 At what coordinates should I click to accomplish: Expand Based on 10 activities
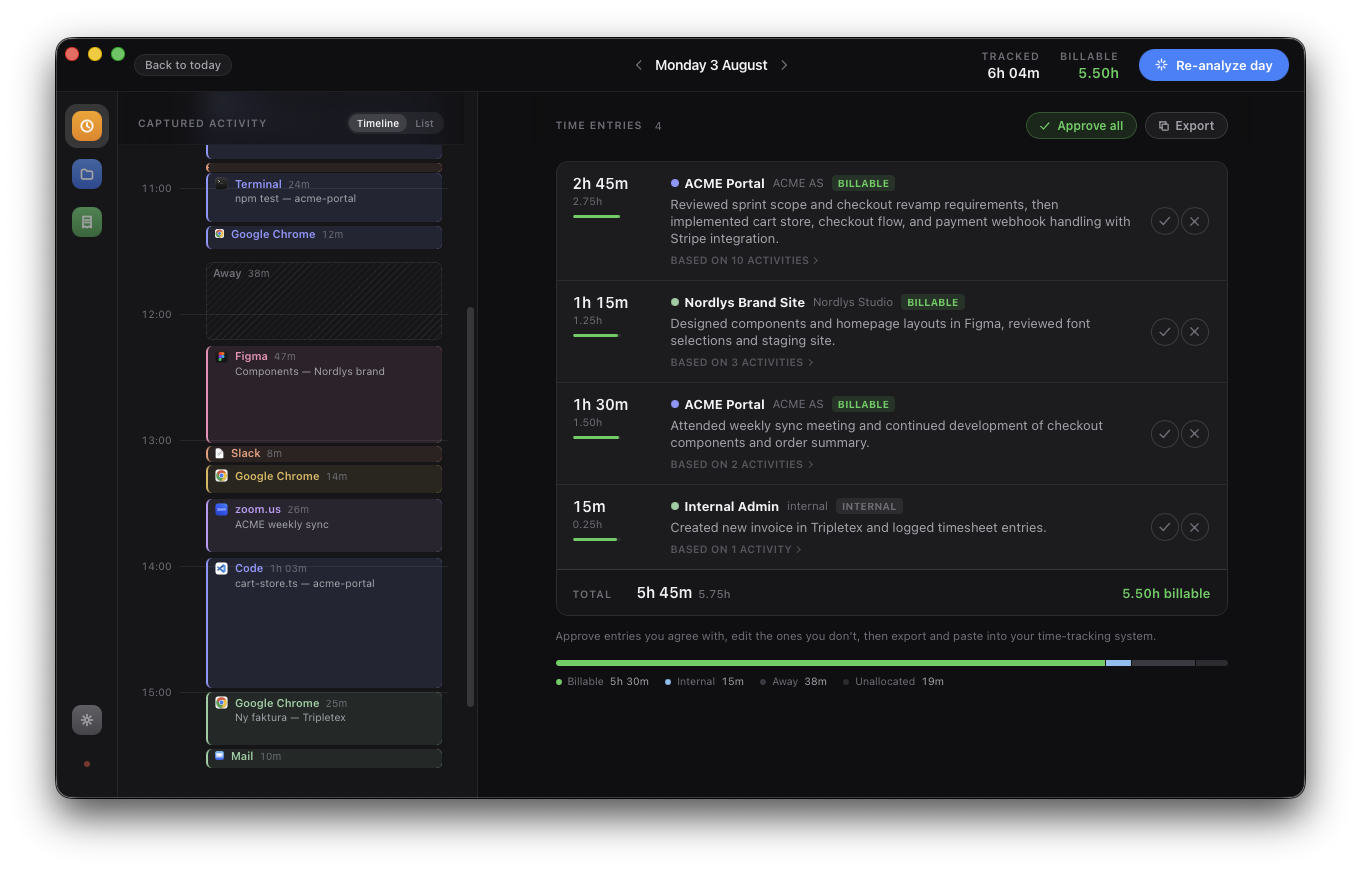744,260
